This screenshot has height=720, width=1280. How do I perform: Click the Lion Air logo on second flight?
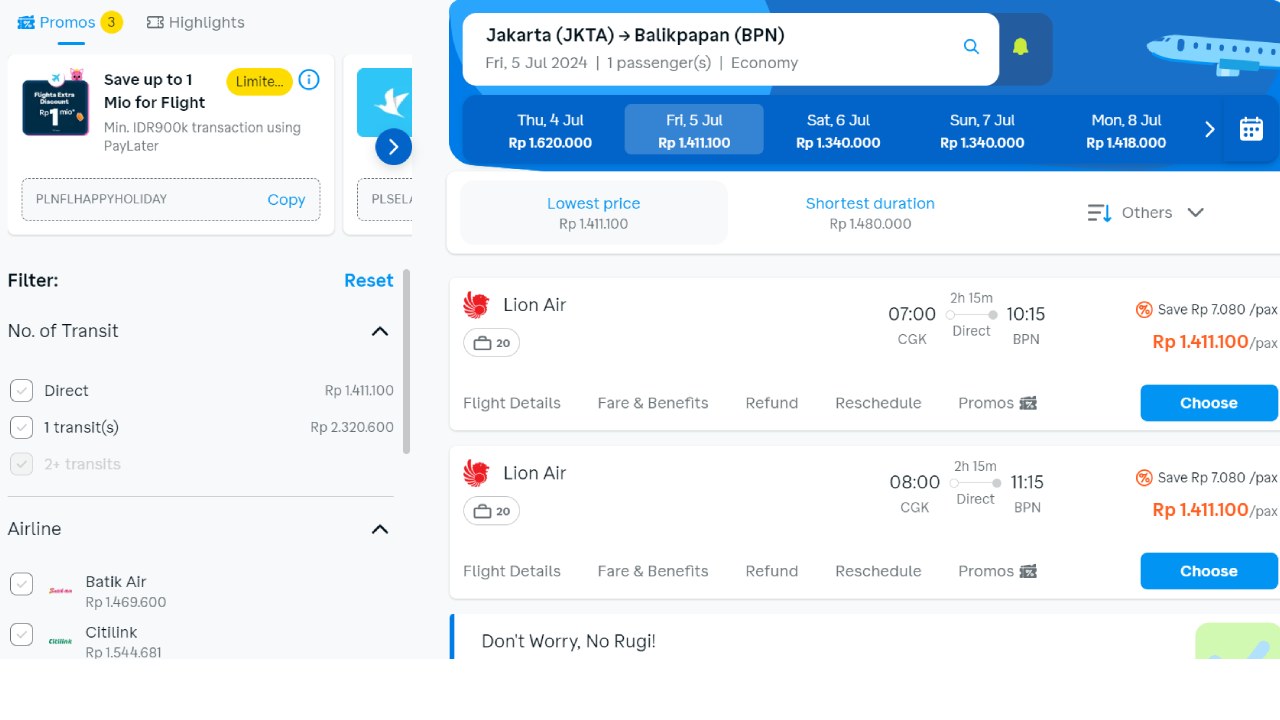pos(476,473)
